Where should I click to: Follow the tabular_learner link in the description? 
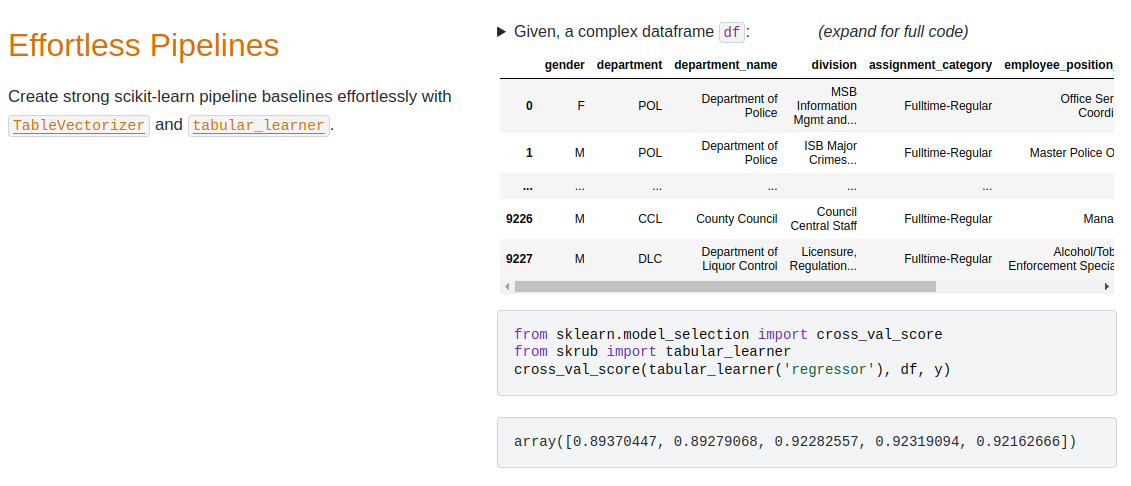[x=258, y=126]
